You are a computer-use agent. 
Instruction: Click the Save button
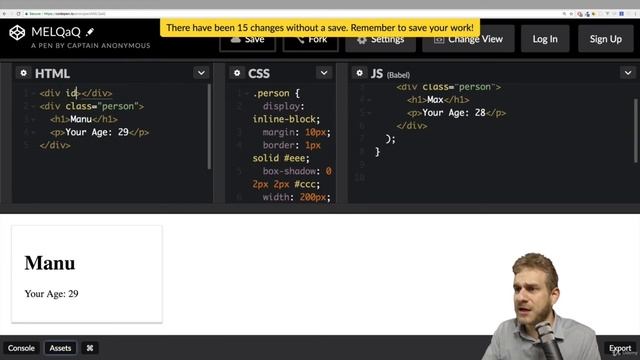pyautogui.click(x=247, y=42)
